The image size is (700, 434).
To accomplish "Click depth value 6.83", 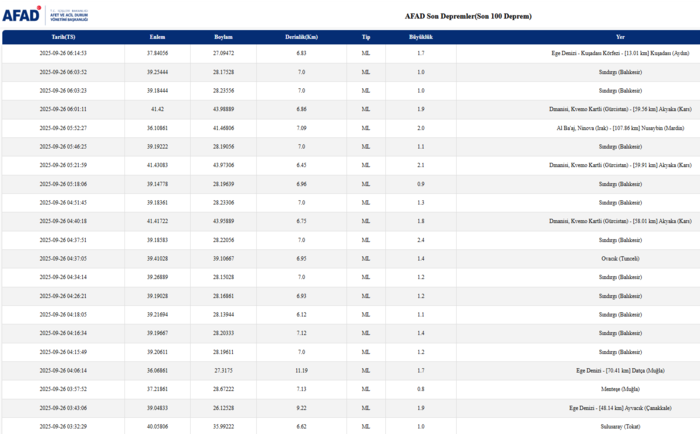I will 301,53.
